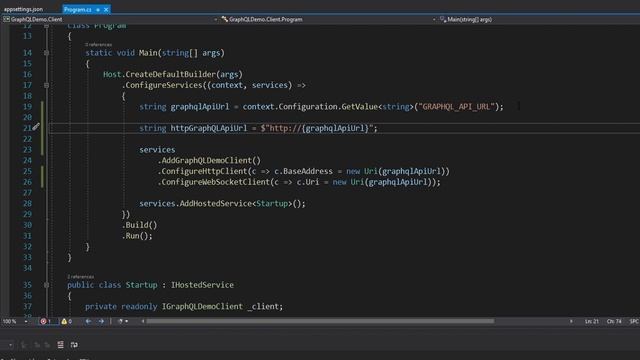The height and width of the screenshot is (360, 640).
Task: Click the yellow warning count indicator
Action: [67, 322]
